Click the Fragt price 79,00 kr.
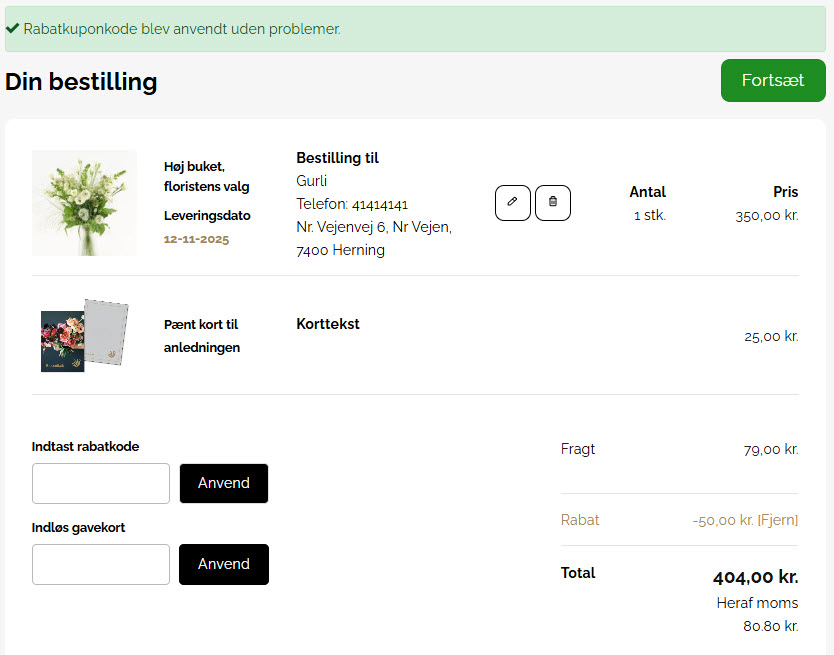 coord(770,449)
